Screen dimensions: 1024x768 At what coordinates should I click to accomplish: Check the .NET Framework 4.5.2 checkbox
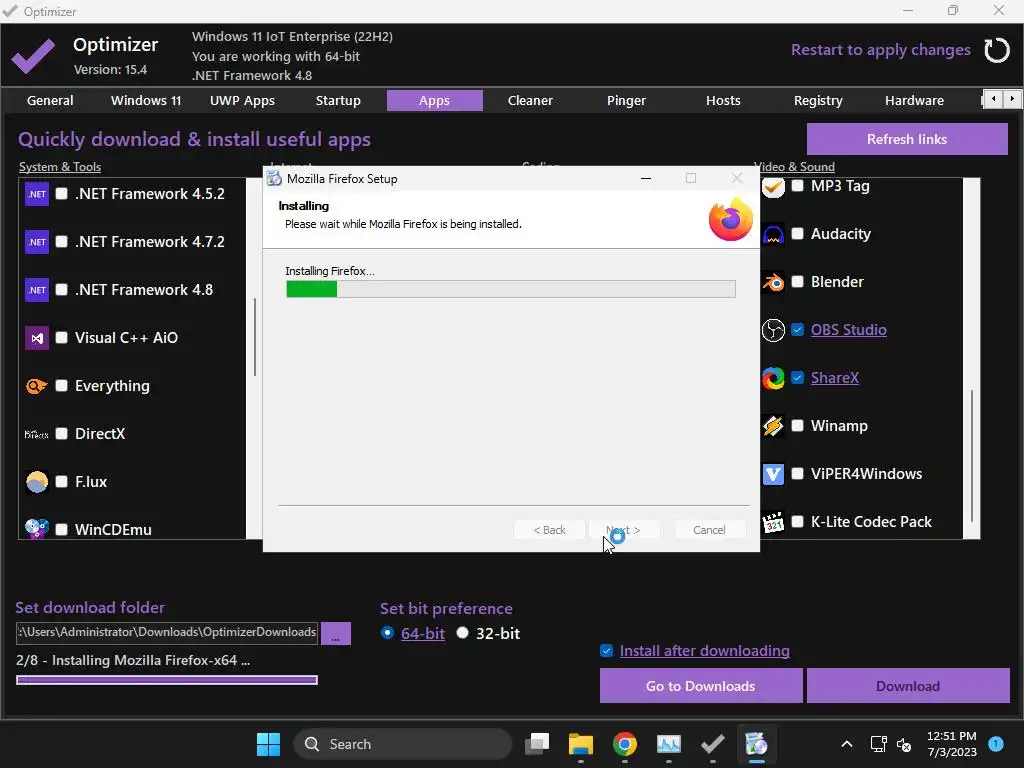[x=61, y=194]
